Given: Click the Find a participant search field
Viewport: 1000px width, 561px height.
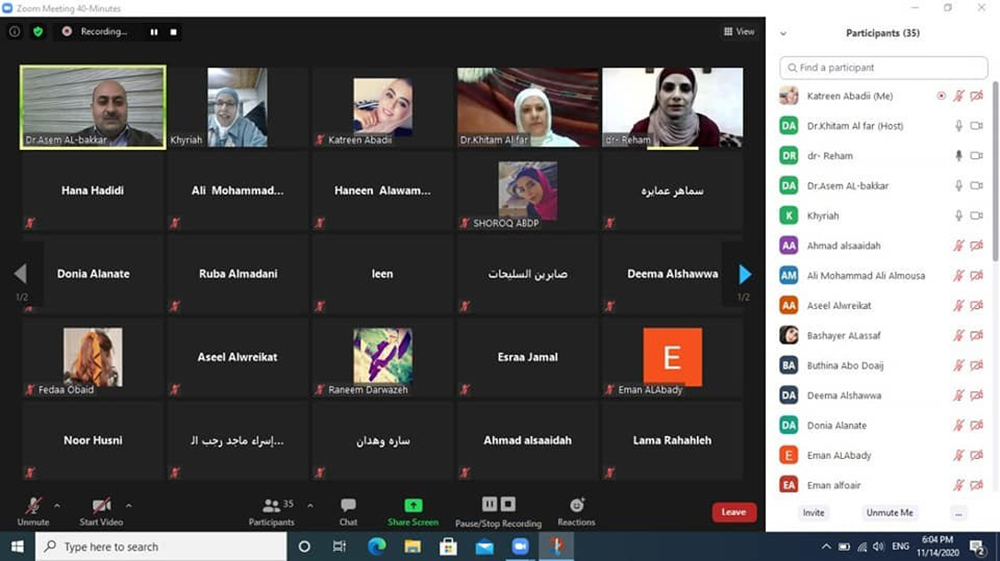Looking at the screenshot, I should tap(883, 68).
